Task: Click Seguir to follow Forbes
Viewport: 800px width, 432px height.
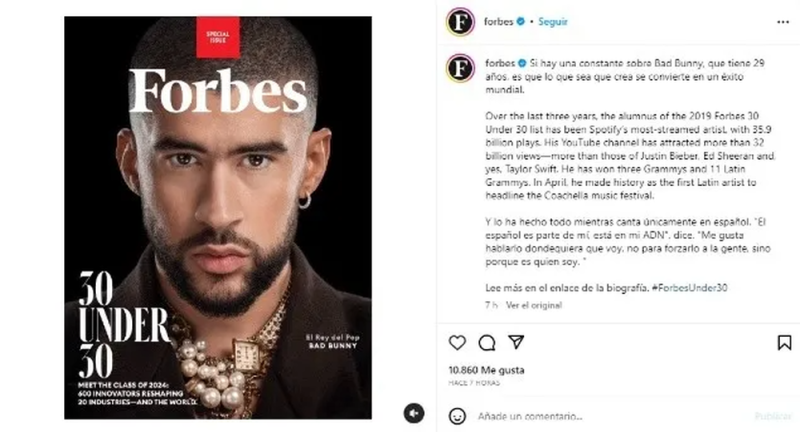Action: click(x=553, y=21)
